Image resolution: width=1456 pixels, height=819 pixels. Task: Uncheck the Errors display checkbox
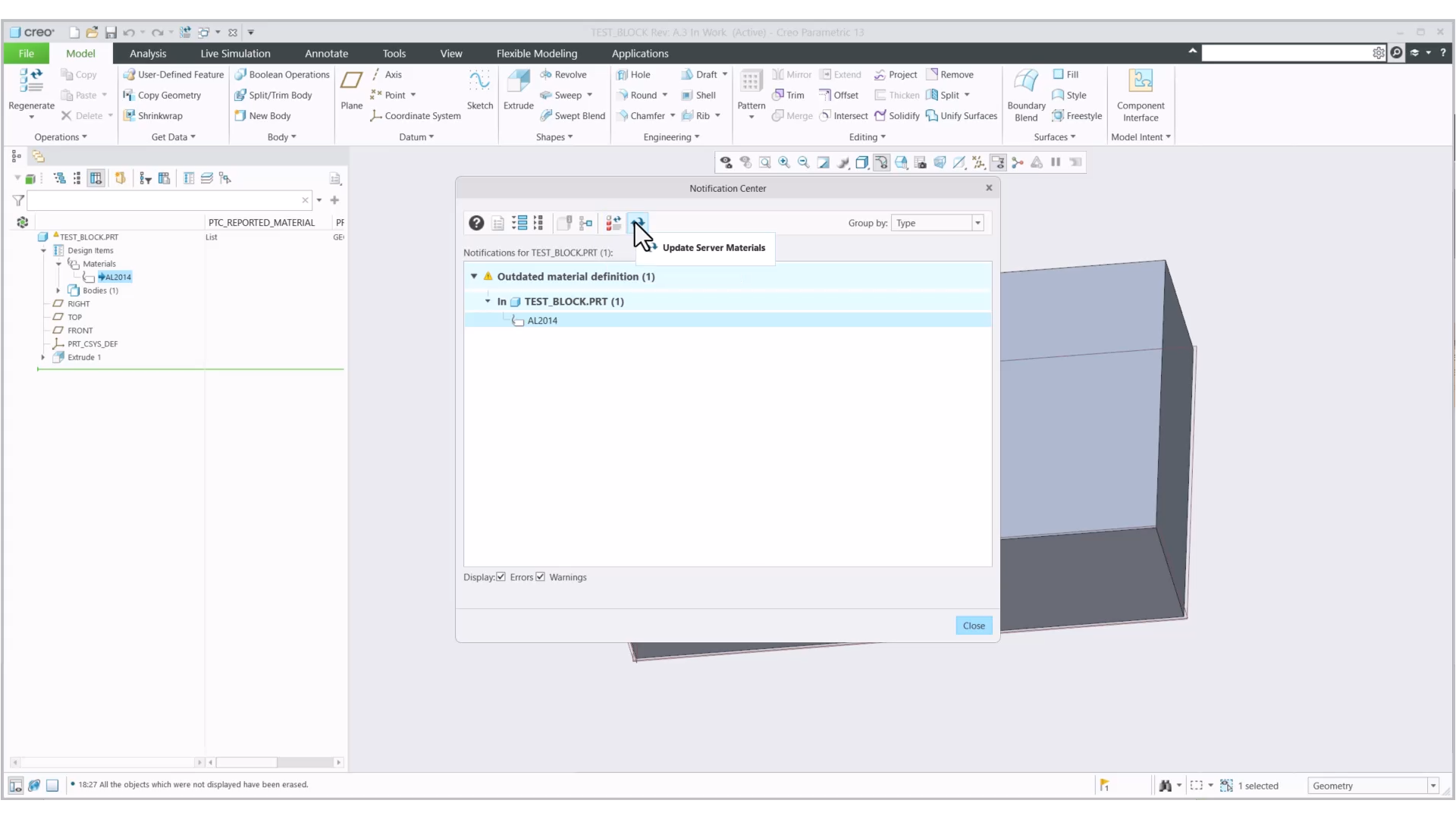point(502,577)
